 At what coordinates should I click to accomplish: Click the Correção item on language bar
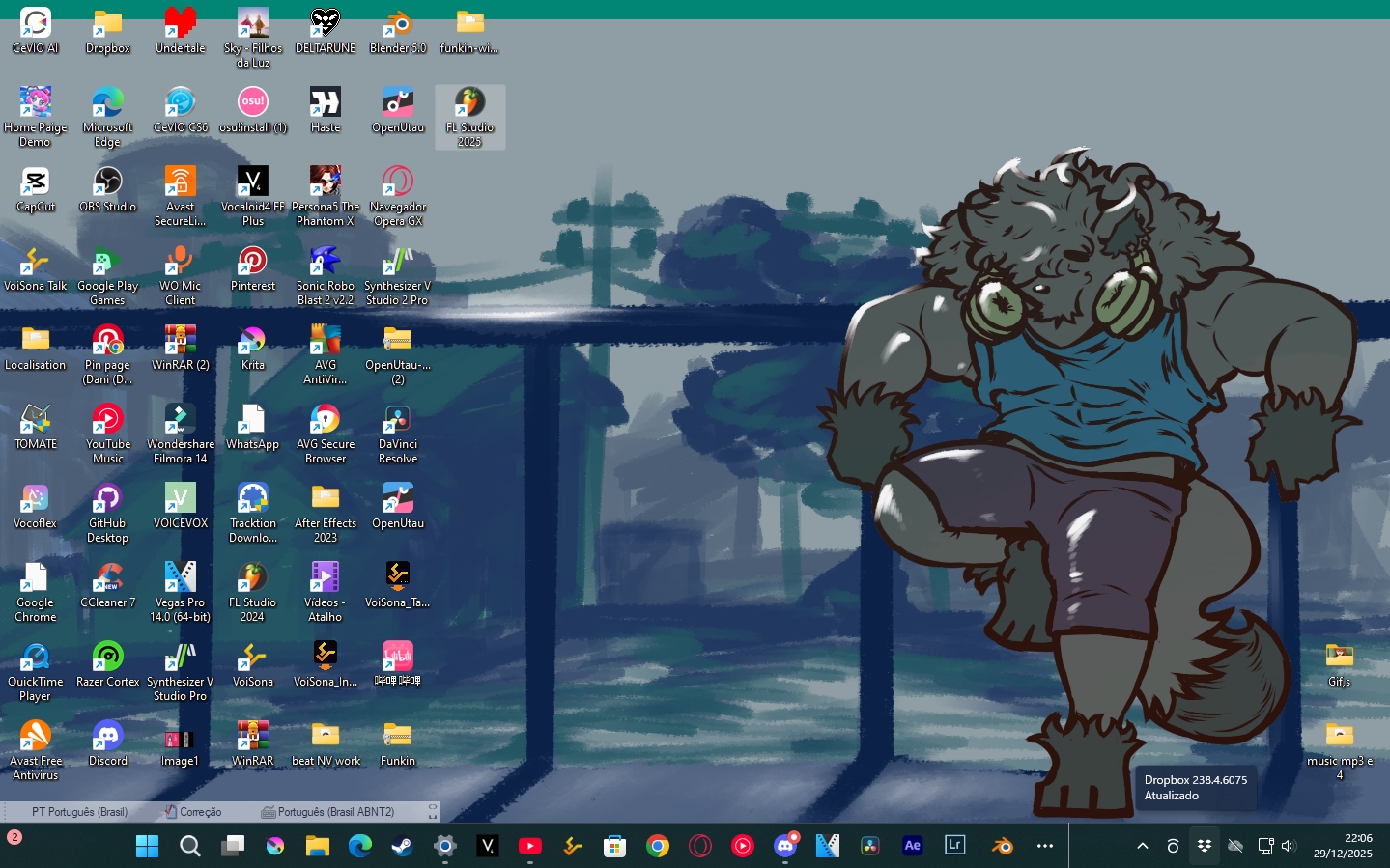(193, 812)
